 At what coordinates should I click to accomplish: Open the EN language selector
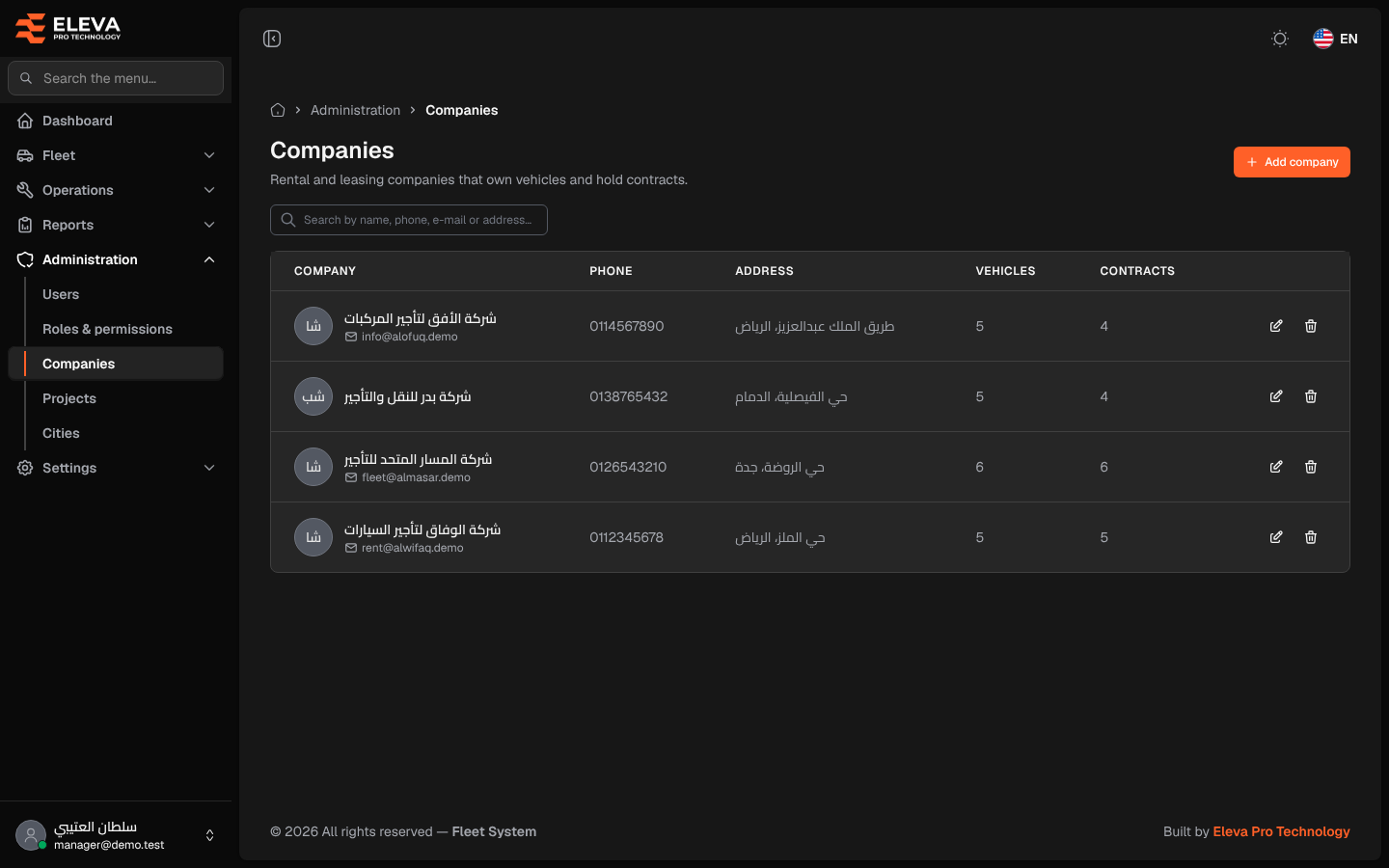click(1336, 39)
